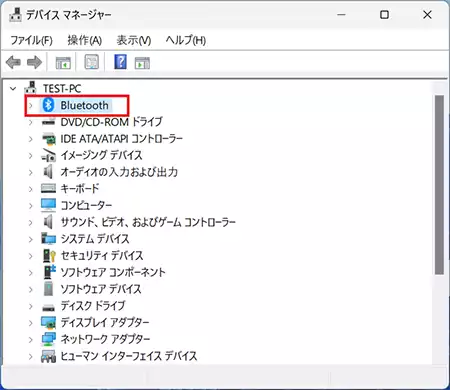The height and width of the screenshot is (390, 450).
Task: Open the ファイル(F) menu
Action: (32, 40)
